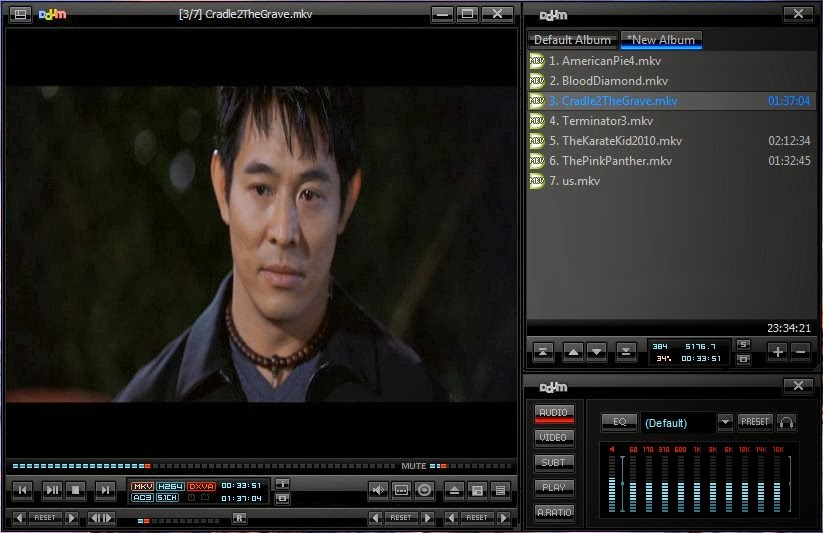Click the speaker volume icon in control bar

tap(378, 490)
